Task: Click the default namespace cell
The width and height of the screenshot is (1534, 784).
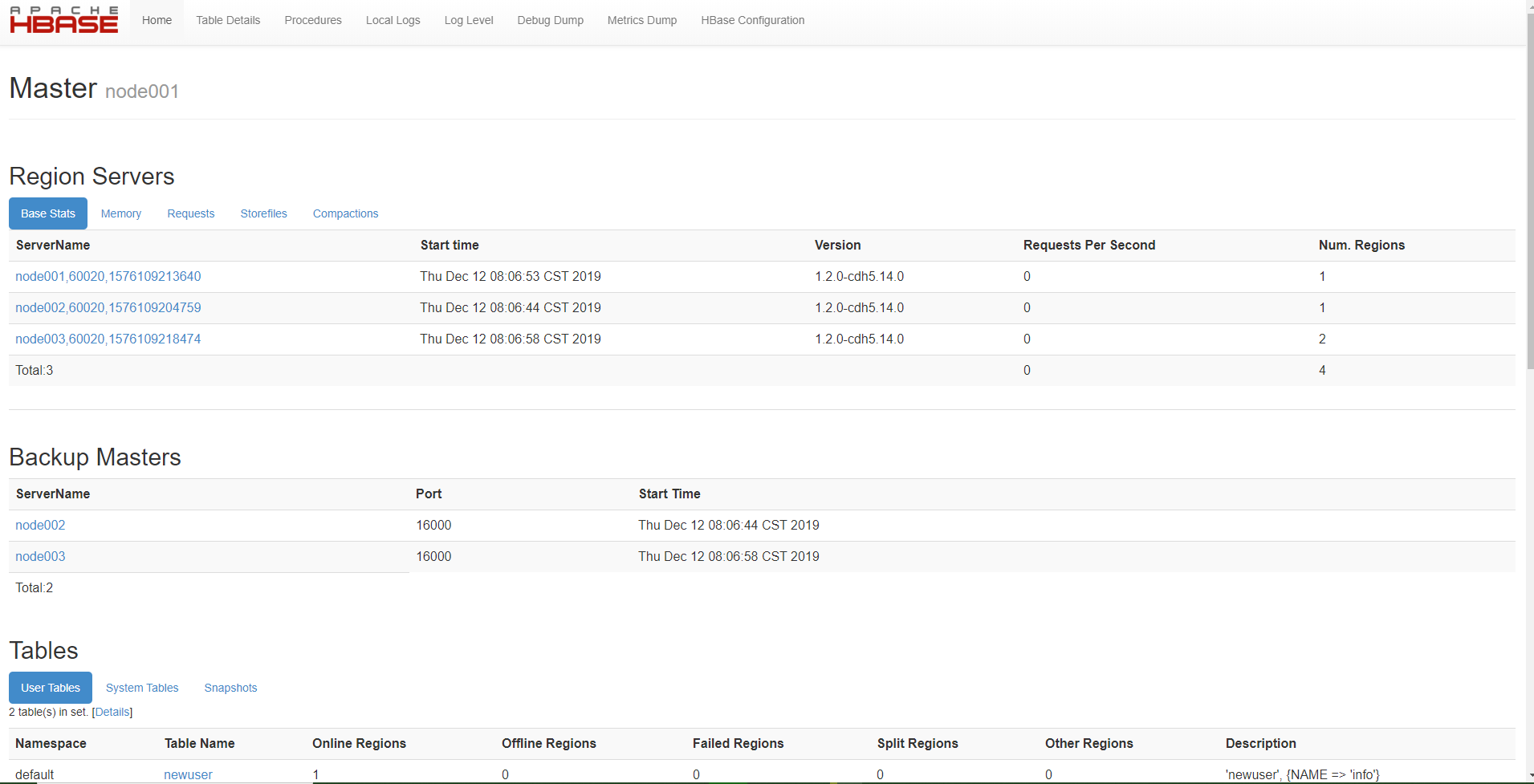Action: tap(35, 774)
